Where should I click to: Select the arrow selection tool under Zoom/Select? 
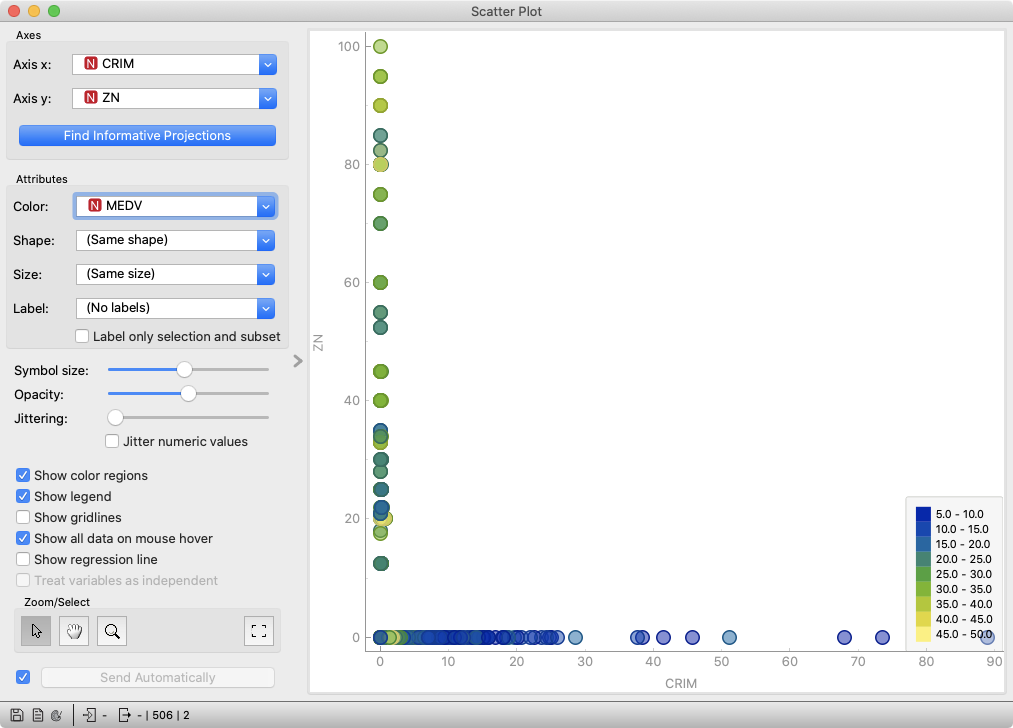[34, 631]
